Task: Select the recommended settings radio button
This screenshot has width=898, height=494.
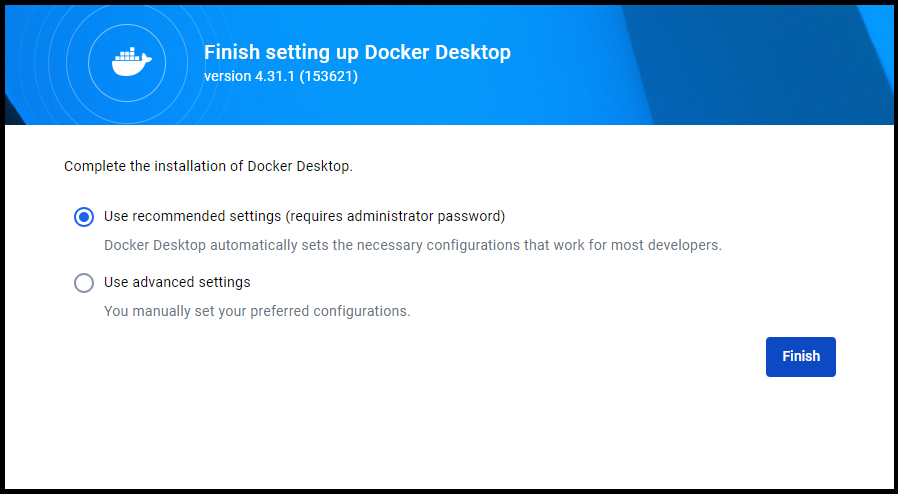Action: pos(84,217)
